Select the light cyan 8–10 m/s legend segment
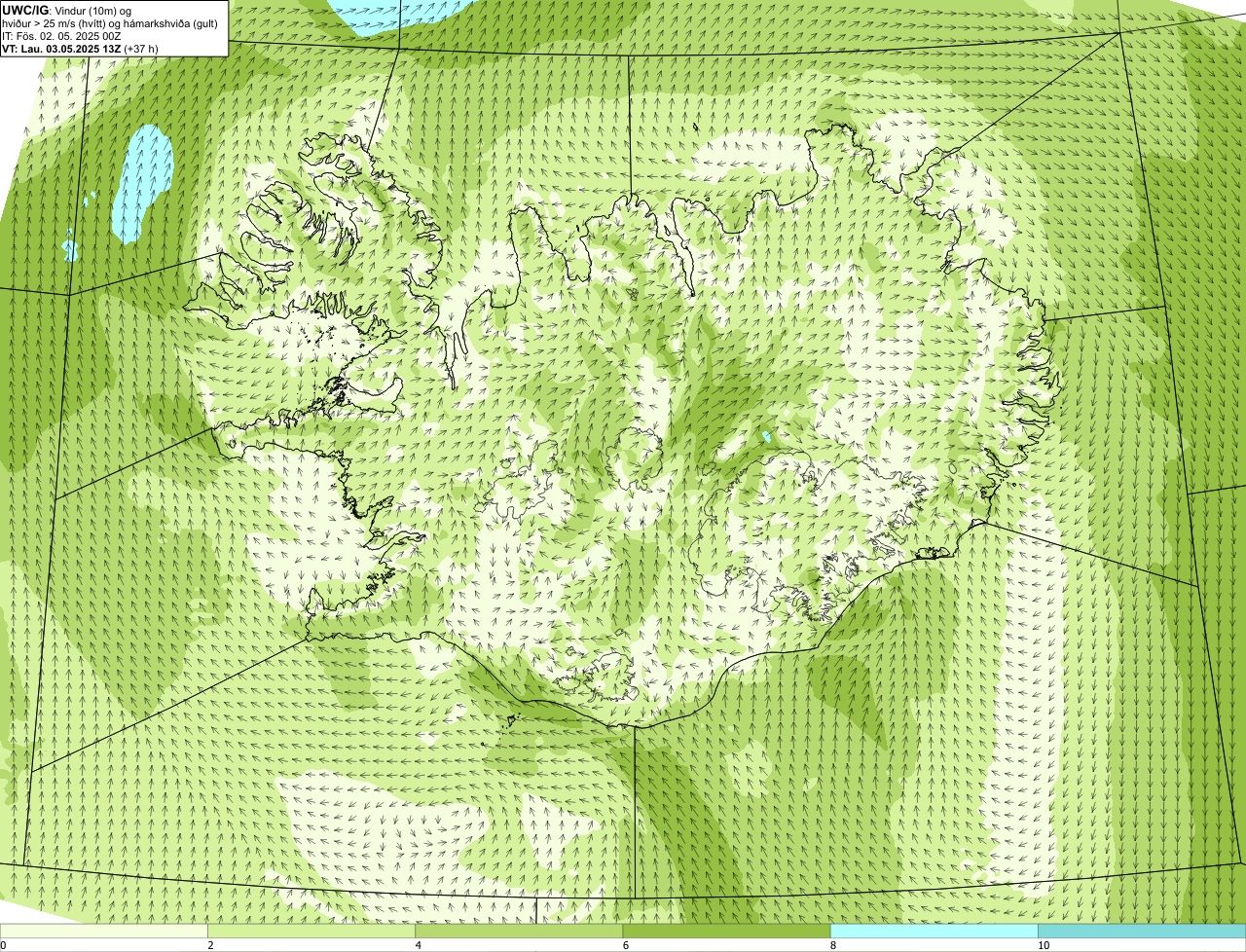The height and width of the screenshot is (952, 1246). click(x=934, y=931)
